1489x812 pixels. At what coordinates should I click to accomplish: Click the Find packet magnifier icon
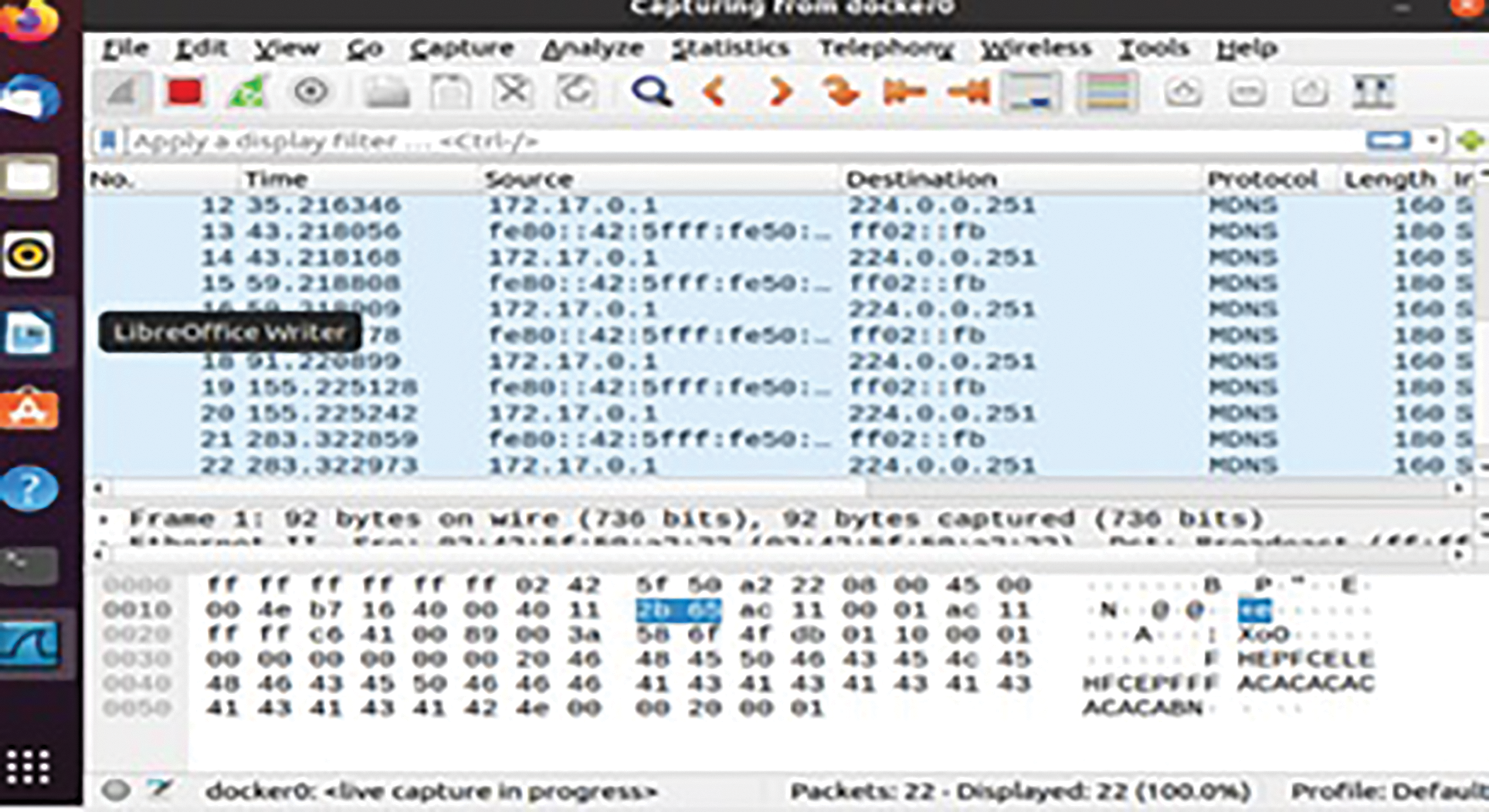pyautogui.click(x=651, y=93)
